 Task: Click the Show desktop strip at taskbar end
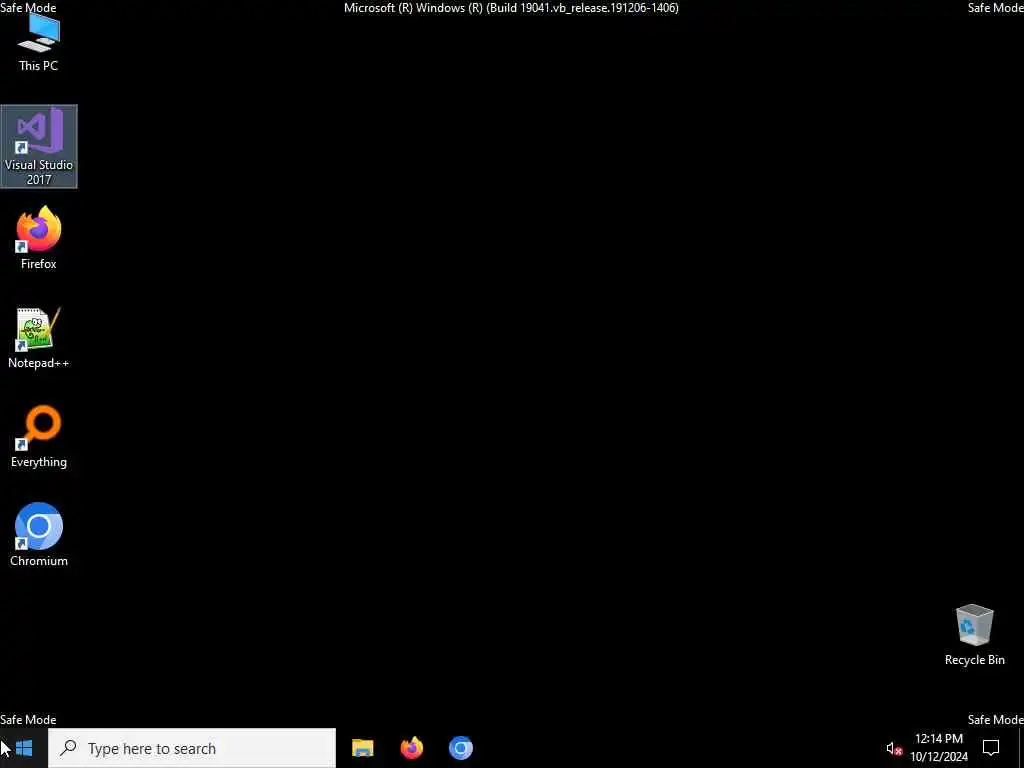click(x=1021, y=748)
